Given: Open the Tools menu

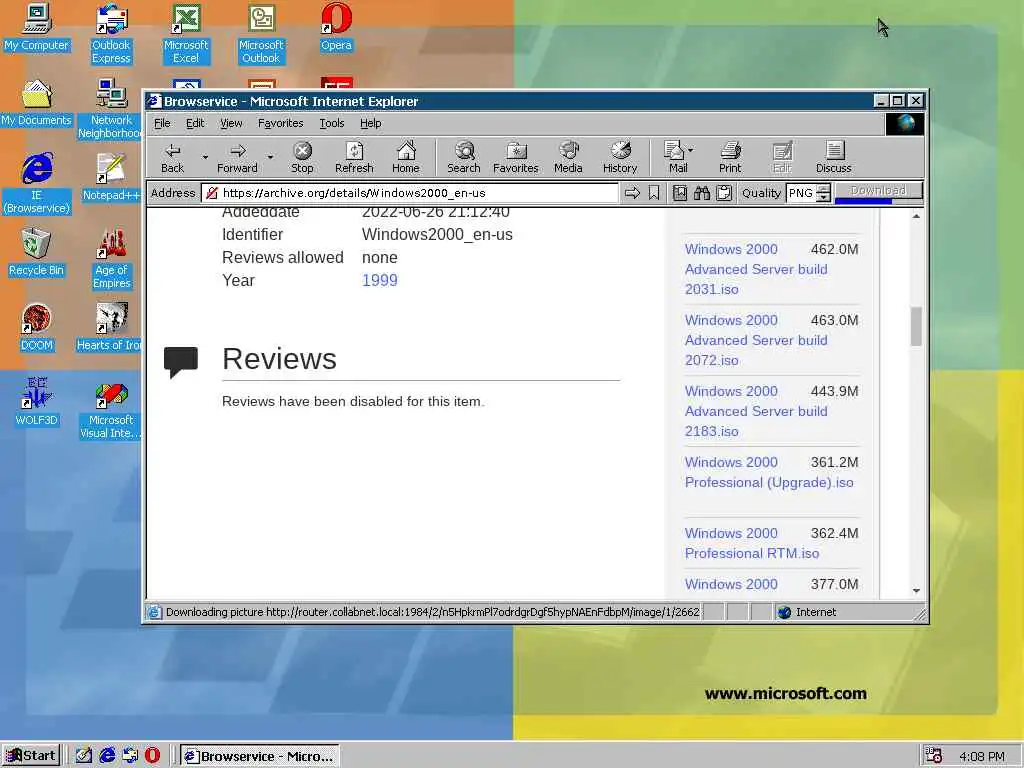Looking at the screenshot, I should 332,123.
